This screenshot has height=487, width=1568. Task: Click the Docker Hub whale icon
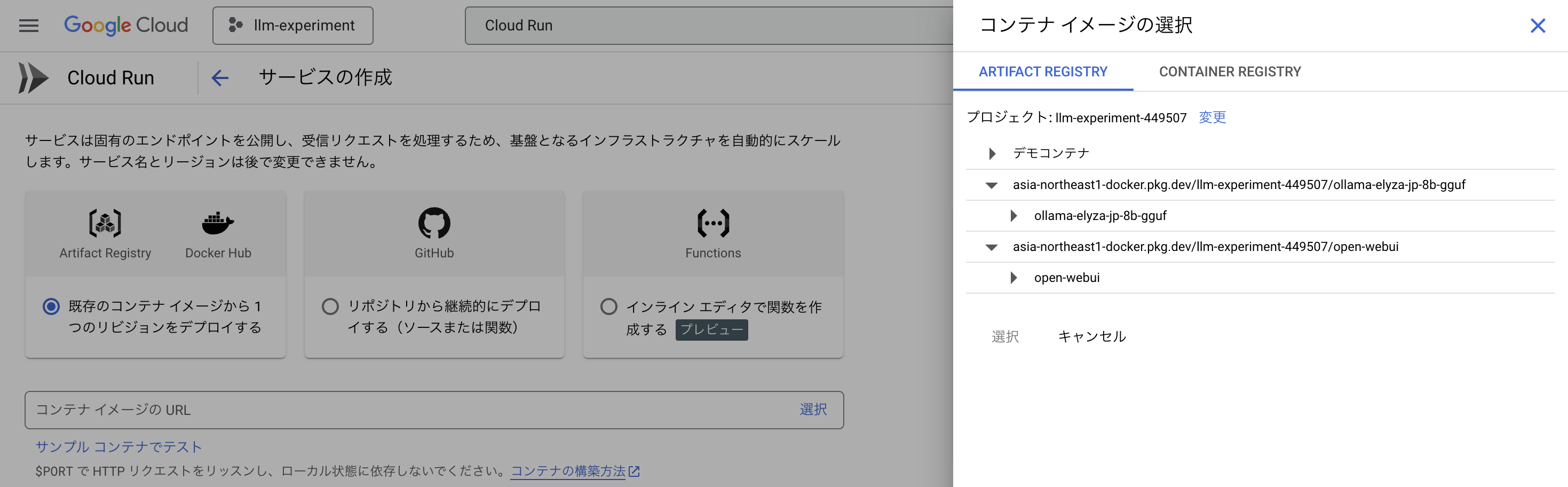(218, 223)
